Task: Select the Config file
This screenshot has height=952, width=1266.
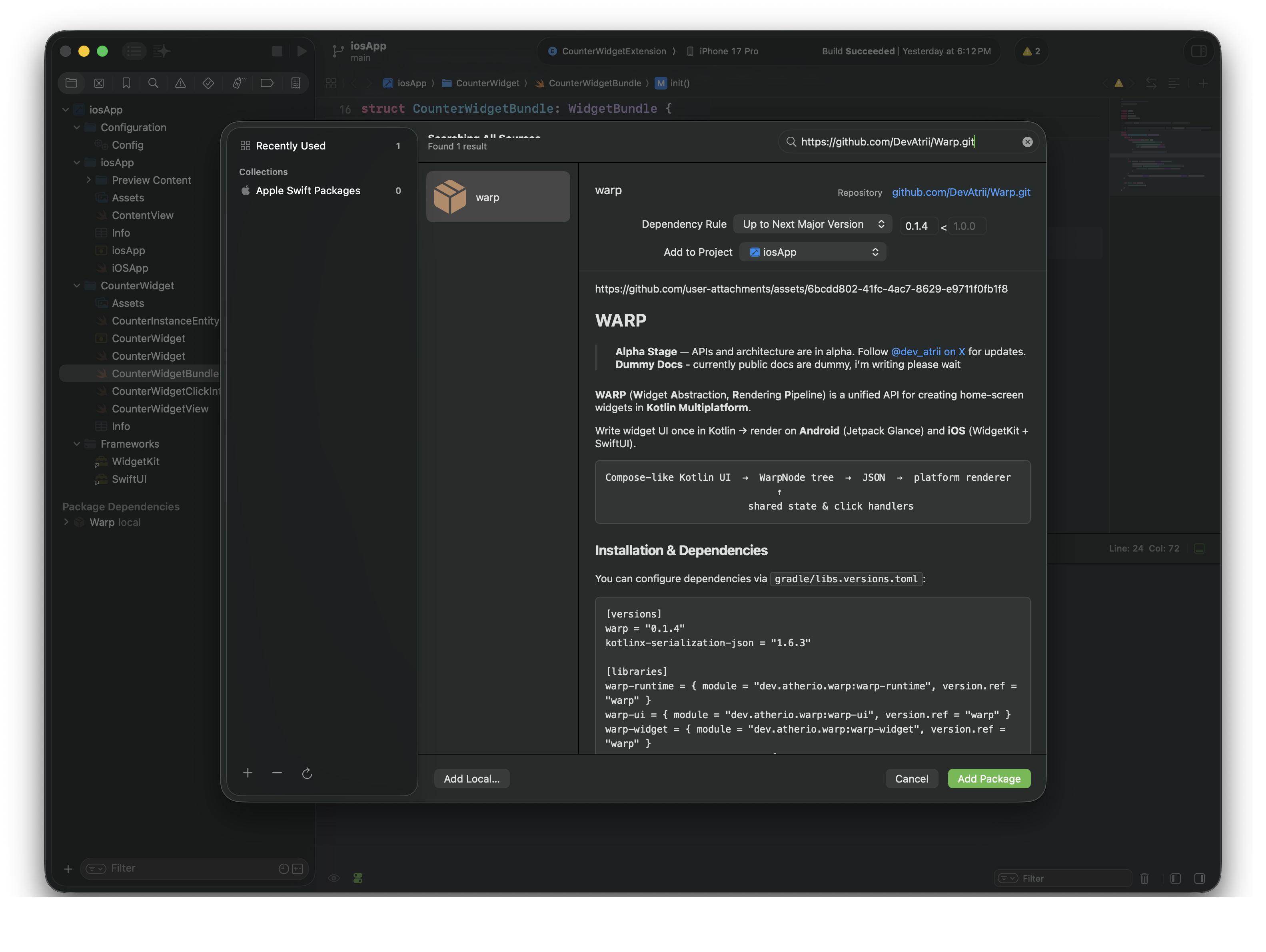Action: (127, 145)
